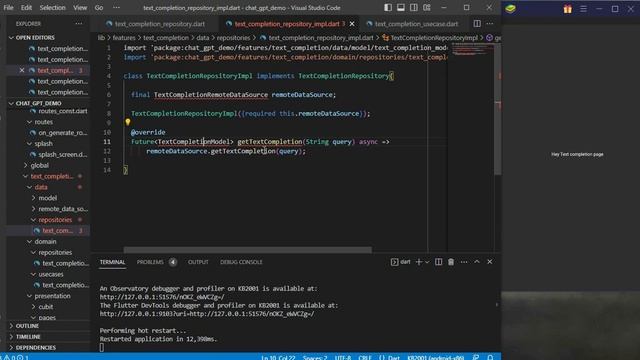Open editor more actions ellipsis

tap(490, 24)
